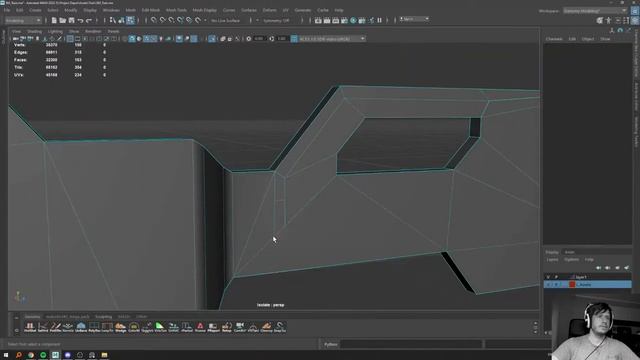Click the Cleanup shelf icon

click(267, 327)
